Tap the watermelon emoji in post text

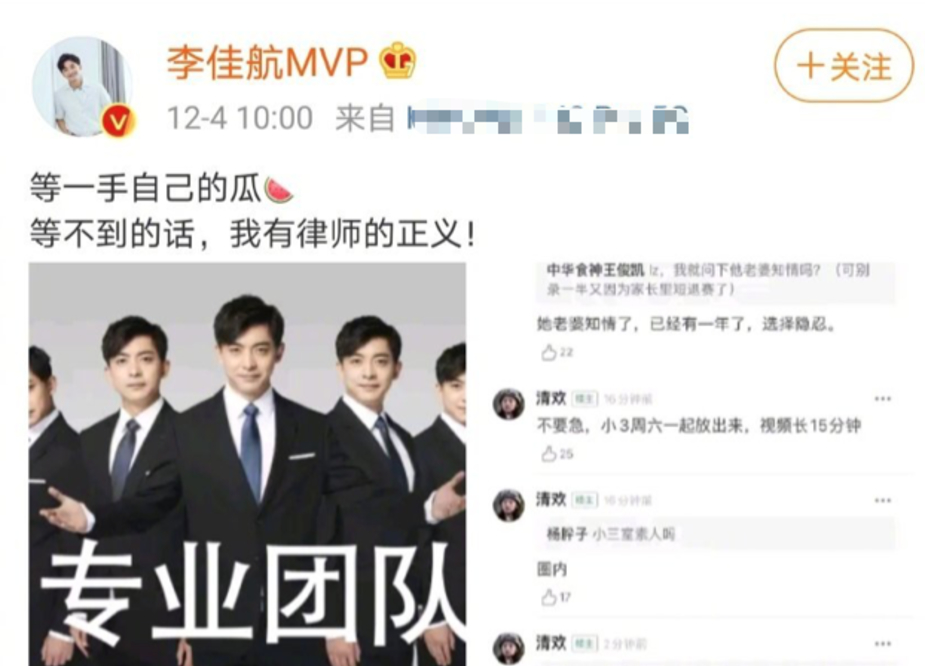278,190
